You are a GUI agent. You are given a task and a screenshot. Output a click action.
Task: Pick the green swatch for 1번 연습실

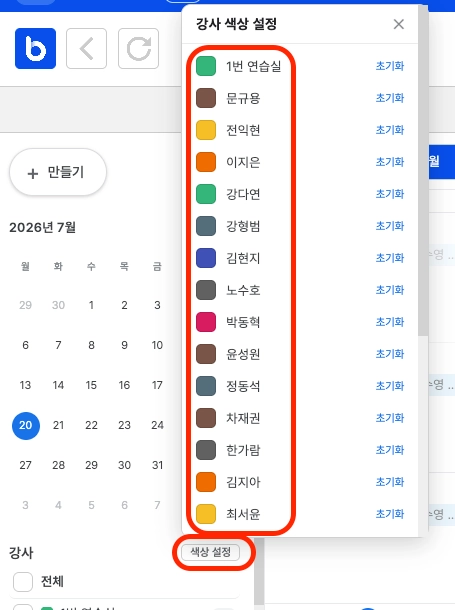(206, 66)
